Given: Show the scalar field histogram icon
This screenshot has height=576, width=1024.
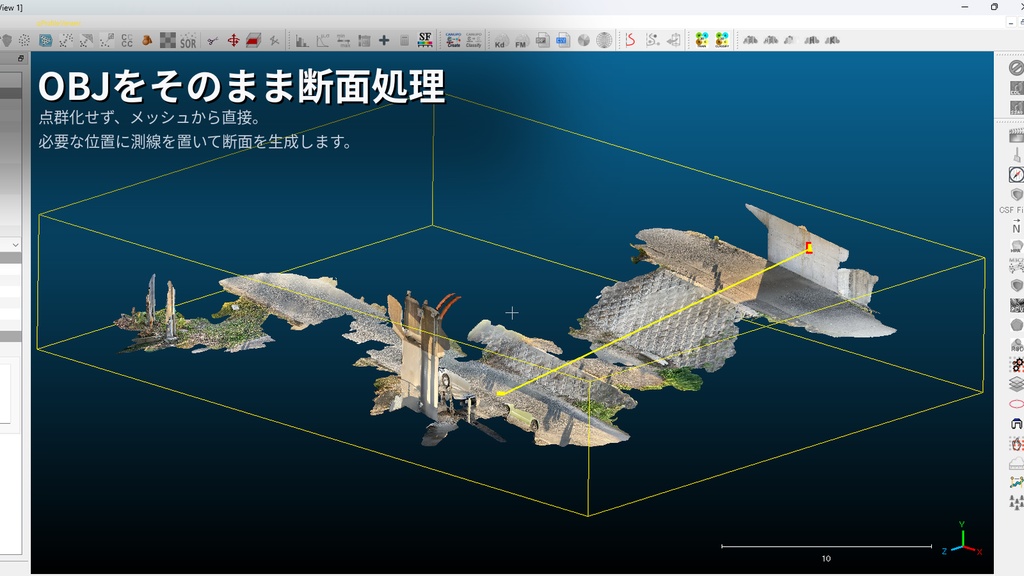Looking at the screenshot, I should 302,40.
